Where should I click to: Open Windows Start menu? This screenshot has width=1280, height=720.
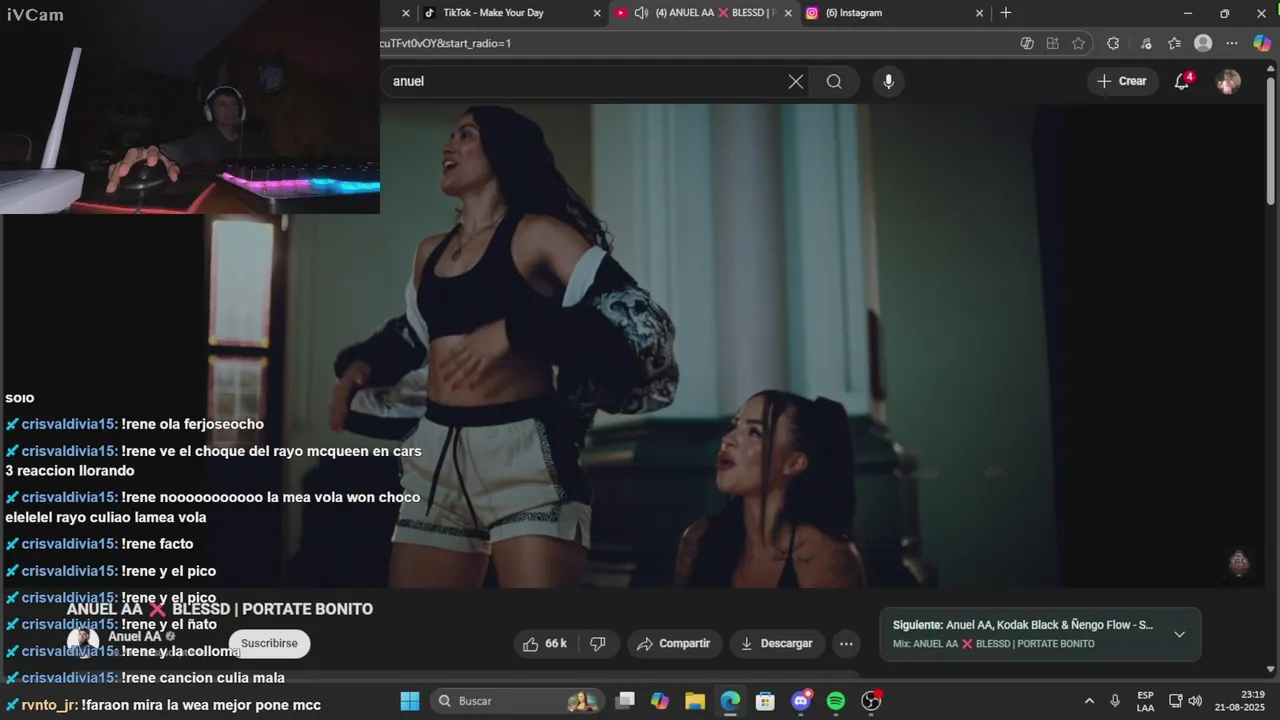point(410,701)
